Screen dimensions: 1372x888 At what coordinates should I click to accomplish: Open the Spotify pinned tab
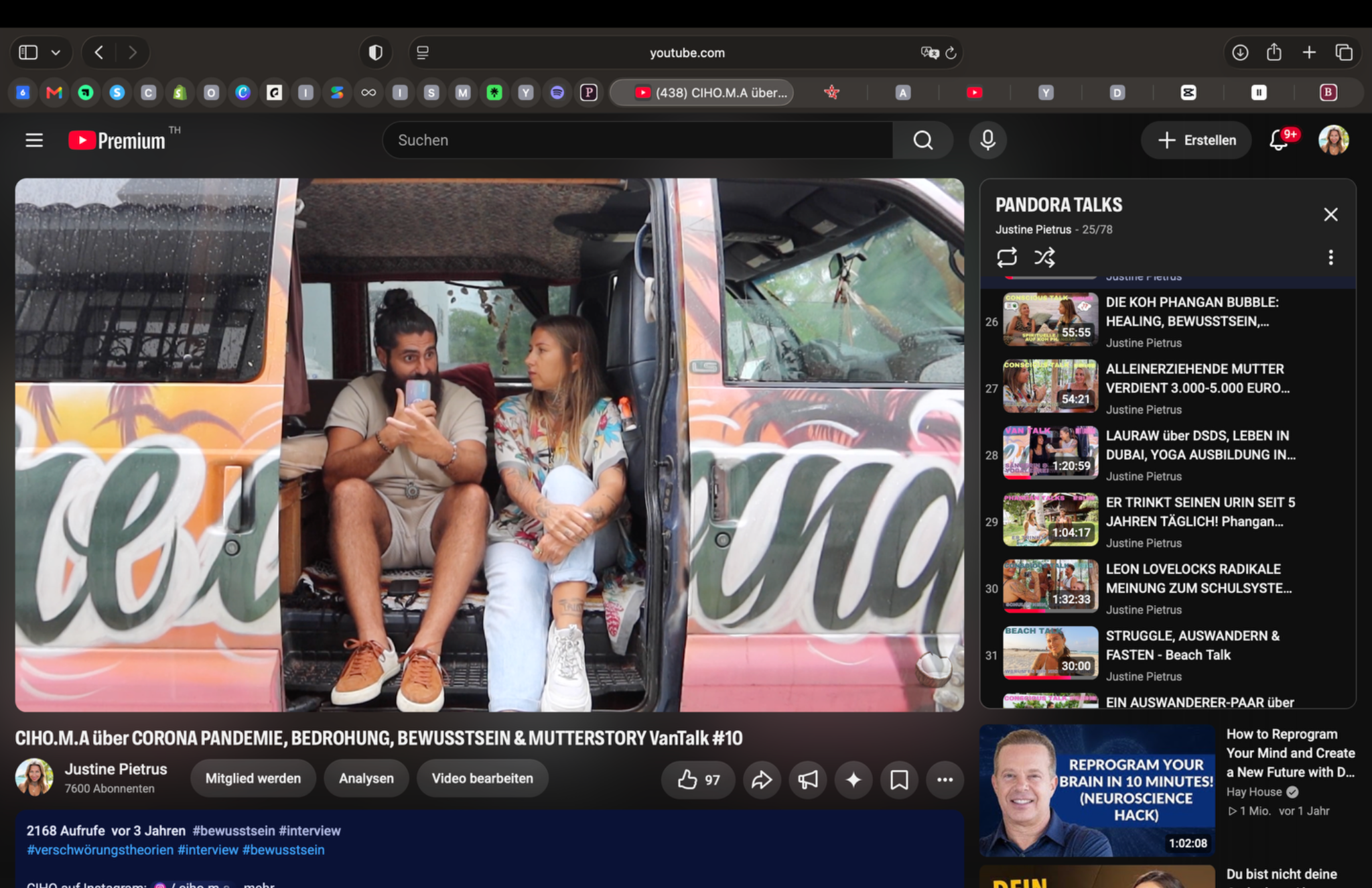pyautogui.click(x=557, y=92)
